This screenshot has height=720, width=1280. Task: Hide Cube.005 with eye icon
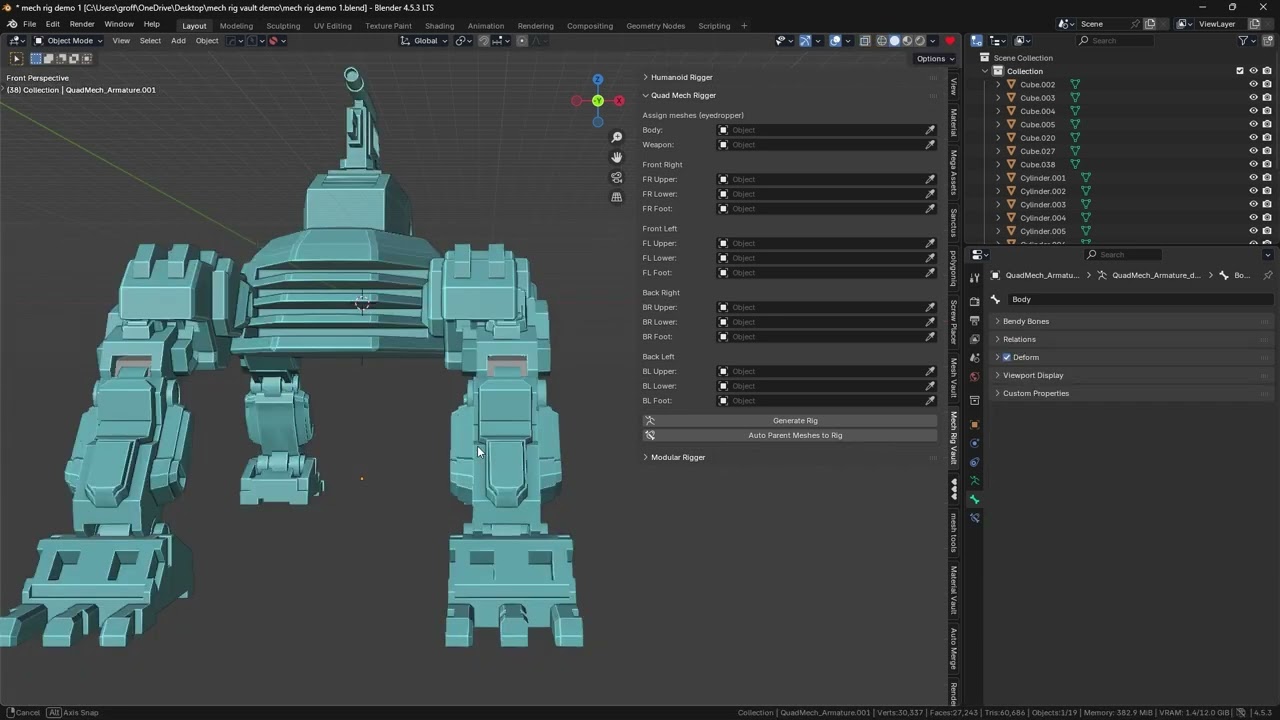[x=1253, y=125]
